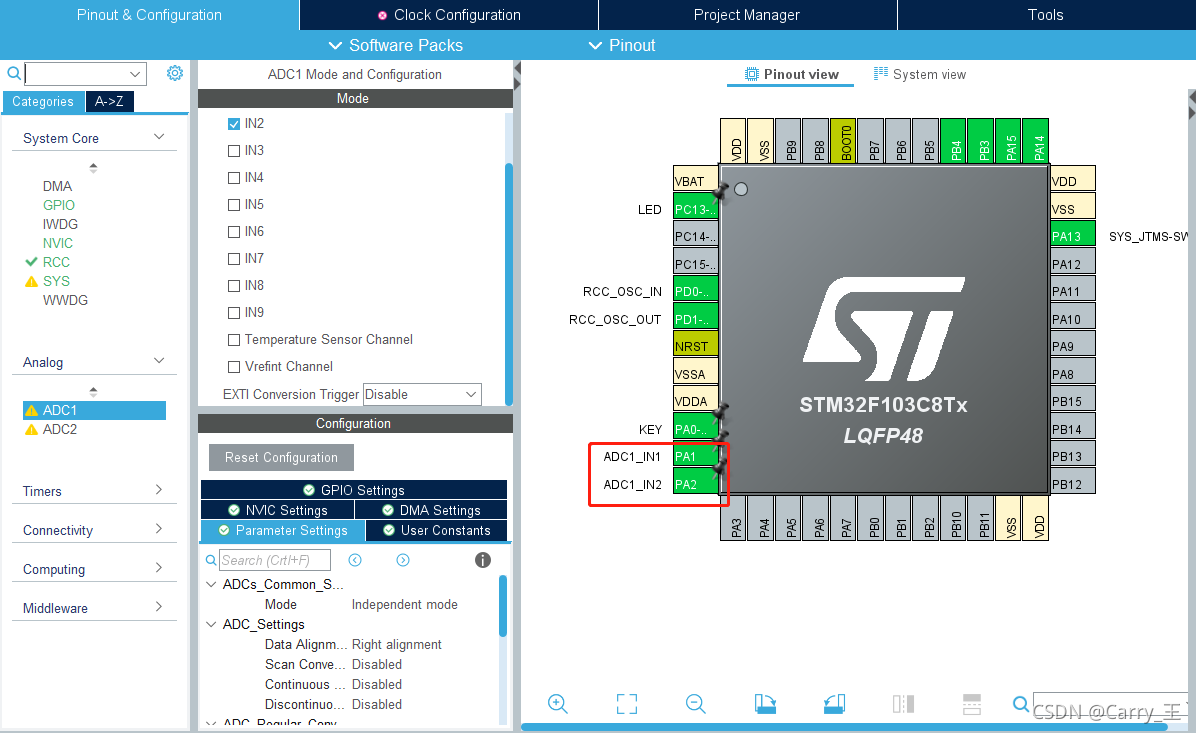Image resolution: width=1196 pixels, height=733 pixels.
Task: Fit the chip to the view
Action: coord(626,703)
